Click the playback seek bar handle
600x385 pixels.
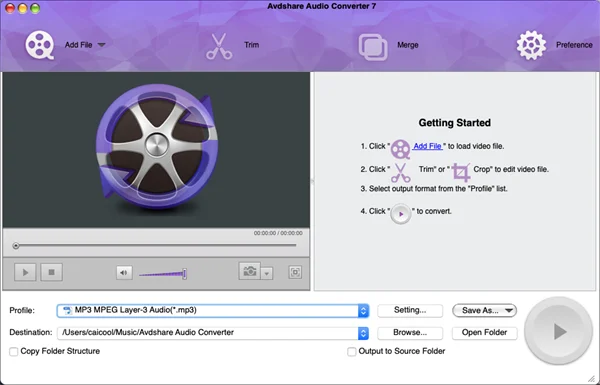[x=16, y=246]
